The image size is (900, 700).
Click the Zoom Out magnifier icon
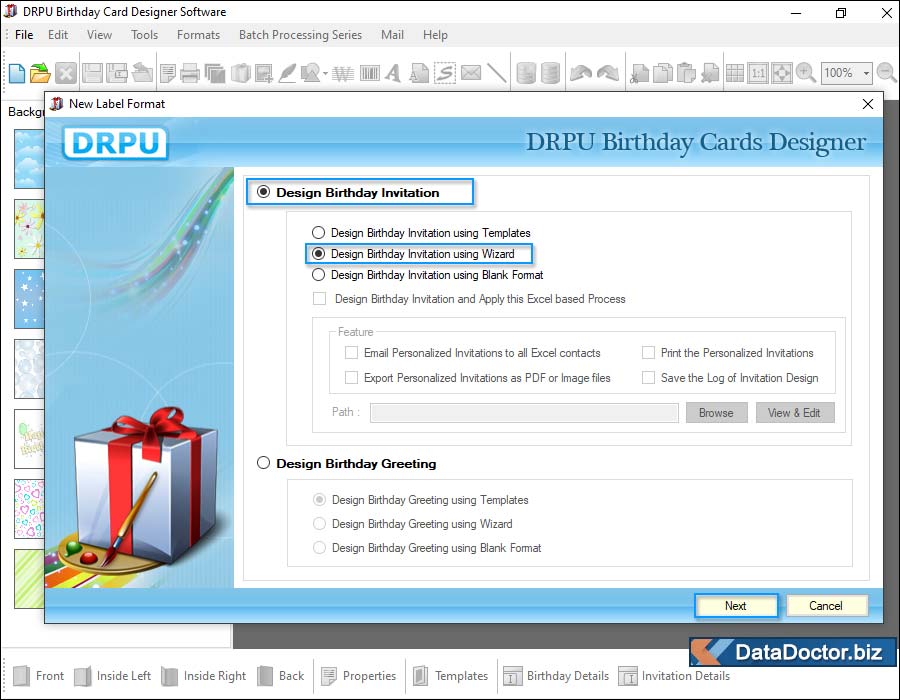pos(887,73)
